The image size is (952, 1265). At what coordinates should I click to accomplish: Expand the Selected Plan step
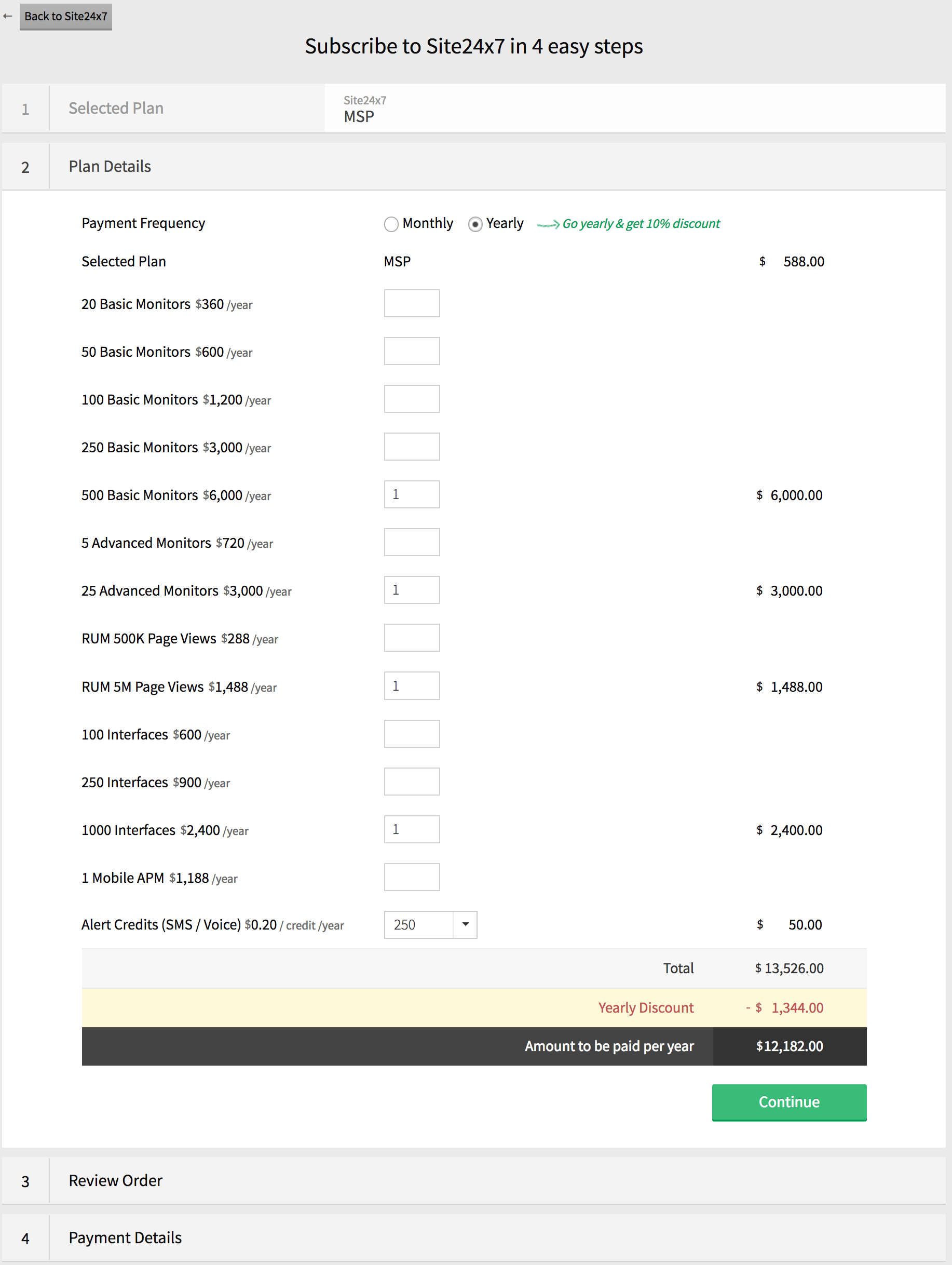tap(116, 108)
